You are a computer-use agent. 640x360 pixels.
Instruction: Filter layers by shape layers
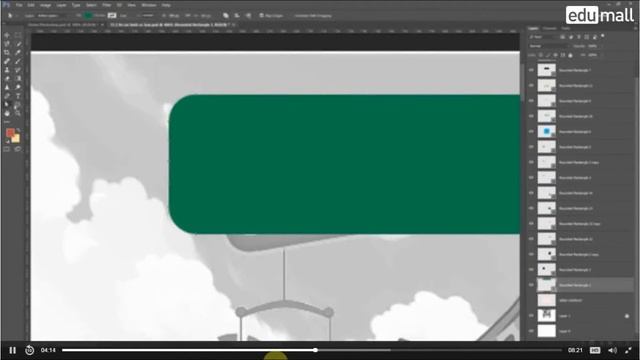[x=587, y=37]
